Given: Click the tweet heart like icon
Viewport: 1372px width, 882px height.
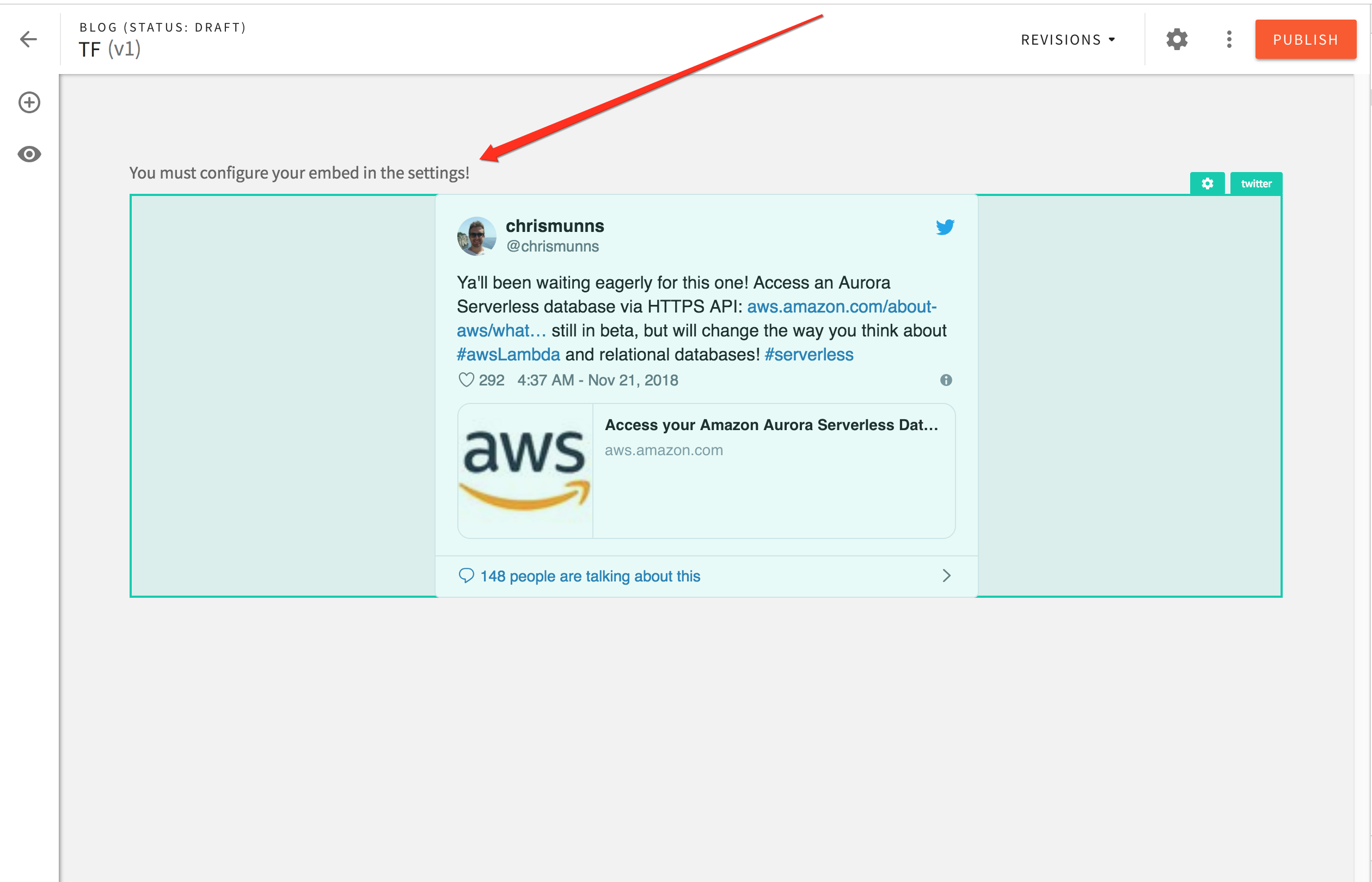Looking at the screenshot, I should click(466, 379).
